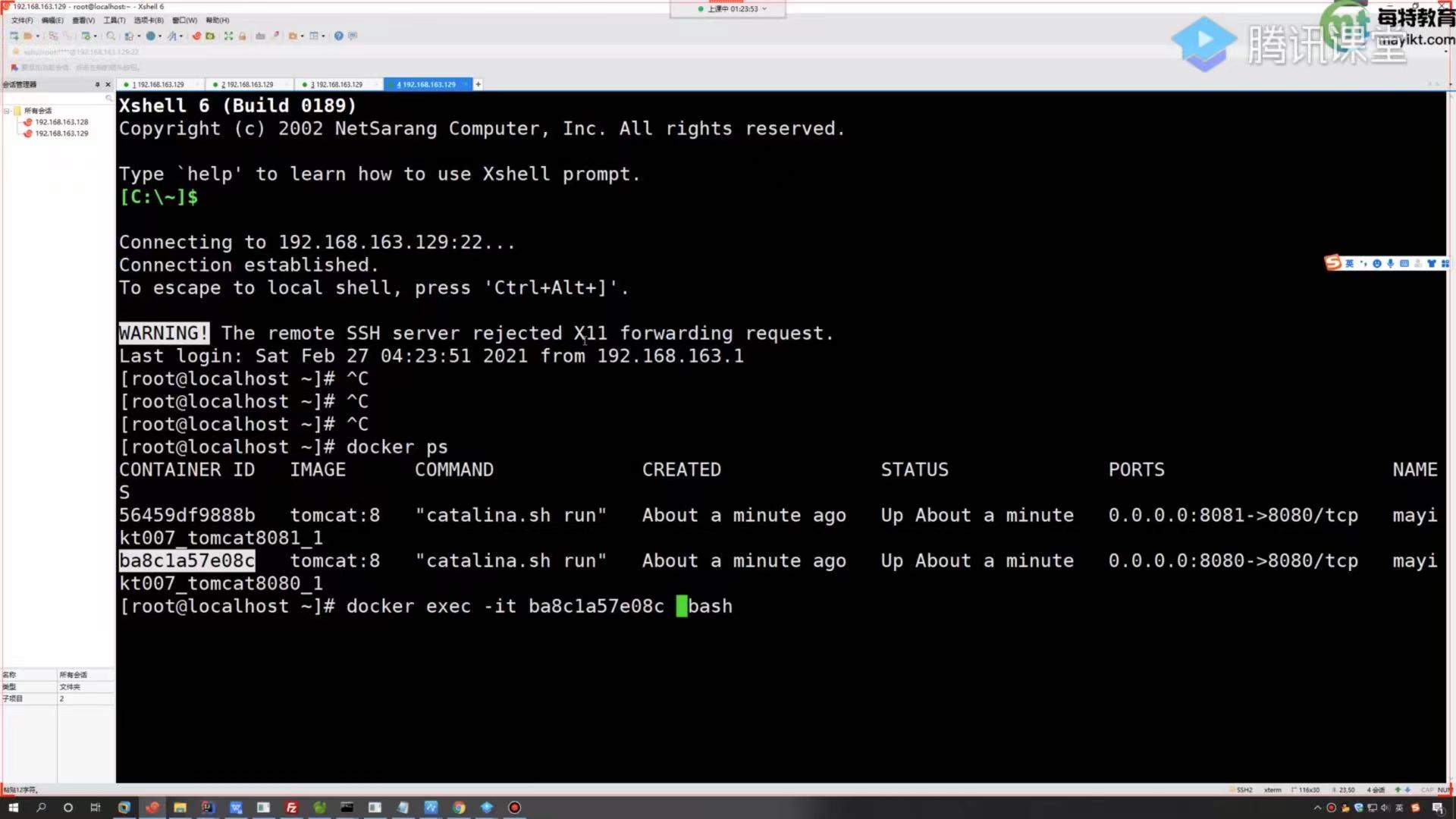The width and height of the screenshot is (1456, 819).
Task: Pin the session manager panel
Action: pyautogui.click(x=97, y=84)
